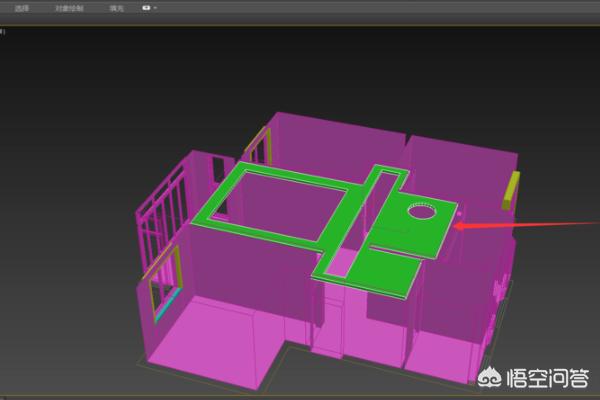Open the 对象绘制 ribbon tab
Viewport: 600px width, 400px height.
coord(69,8)
